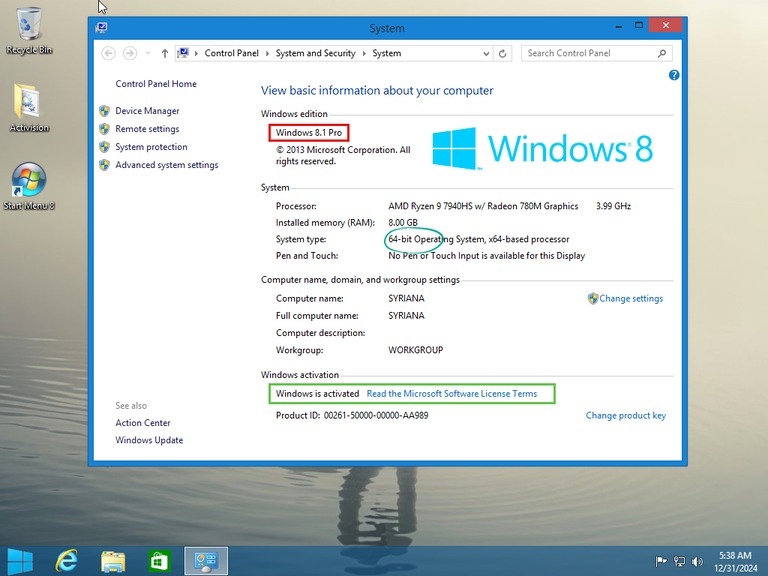Click the shield icon beside Change settings

593,298
